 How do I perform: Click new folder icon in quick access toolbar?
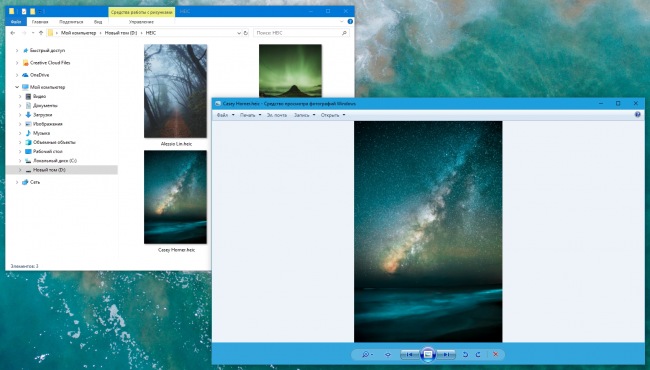pyautogui.click(x=32, y=11)
